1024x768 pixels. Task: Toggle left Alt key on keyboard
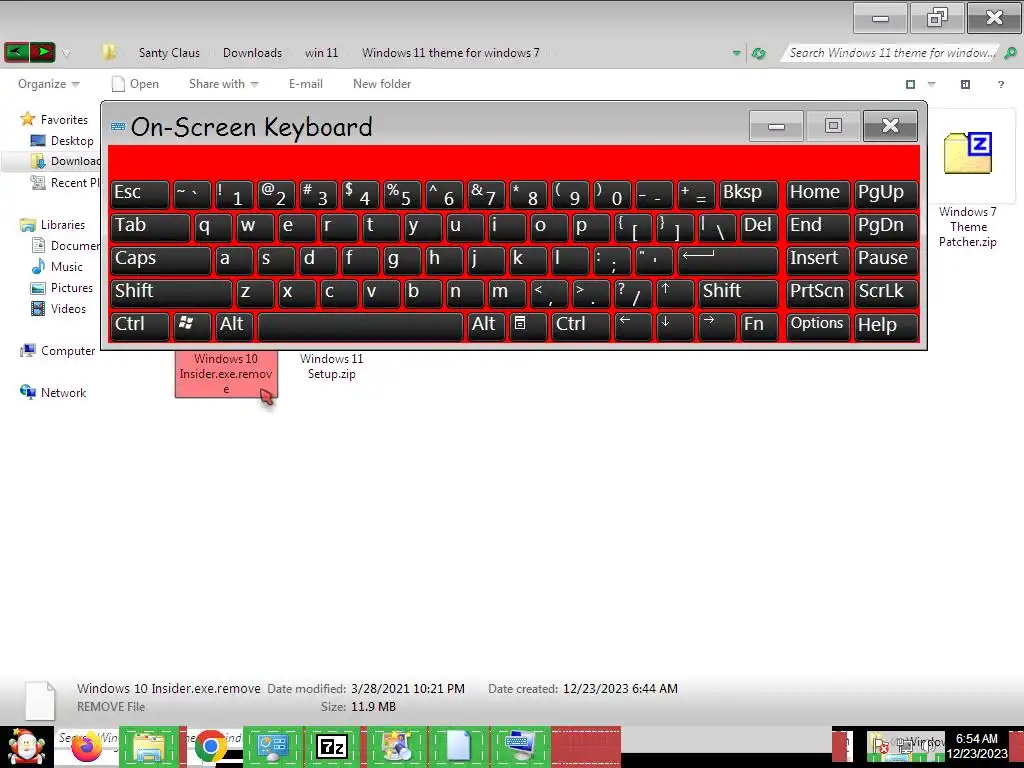pos(234,326)
